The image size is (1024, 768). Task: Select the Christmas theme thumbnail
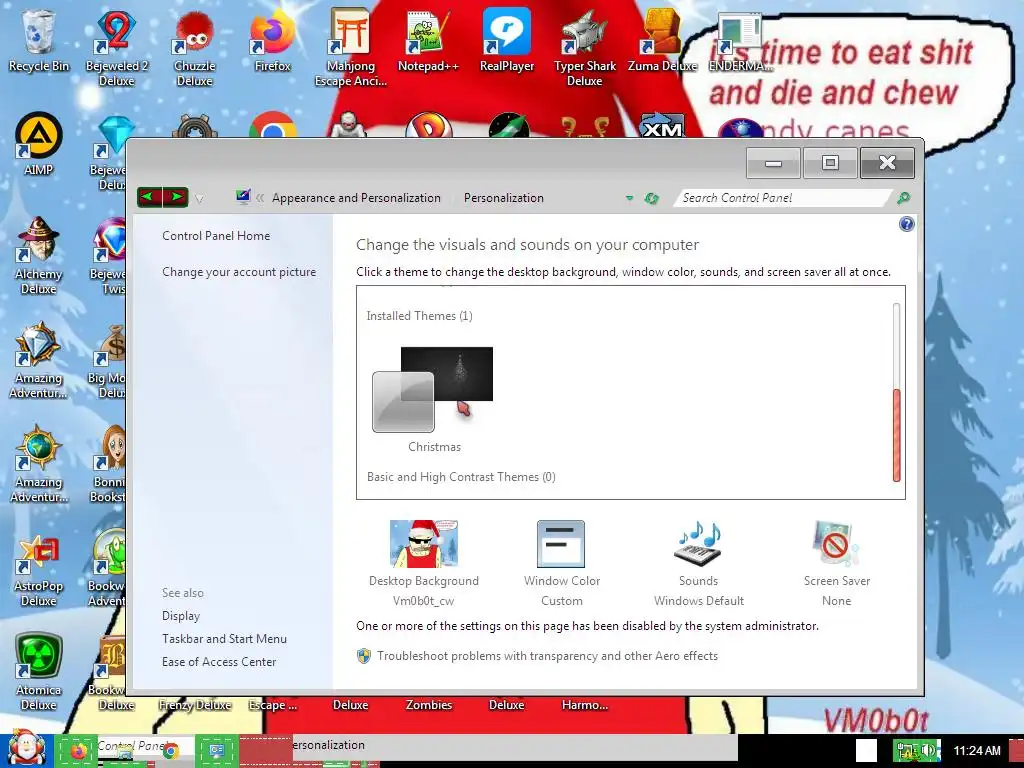point(433,389)
